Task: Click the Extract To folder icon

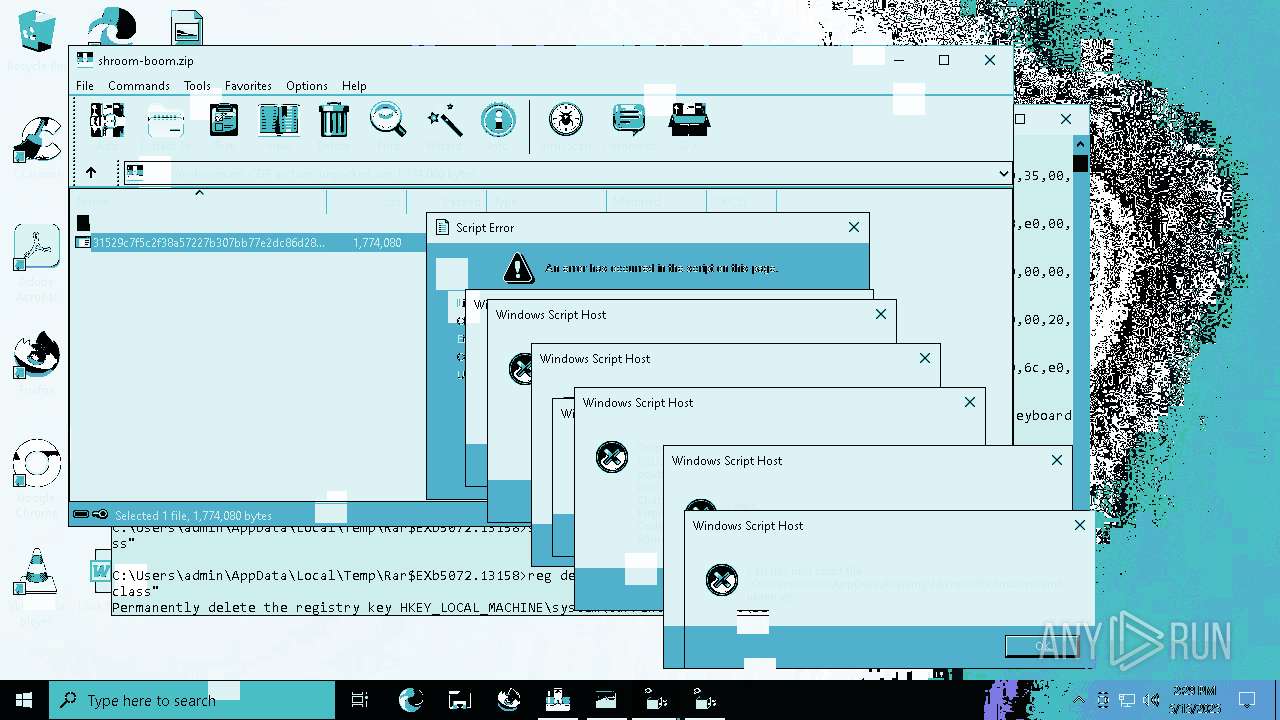Action: [x=165, y=122]
